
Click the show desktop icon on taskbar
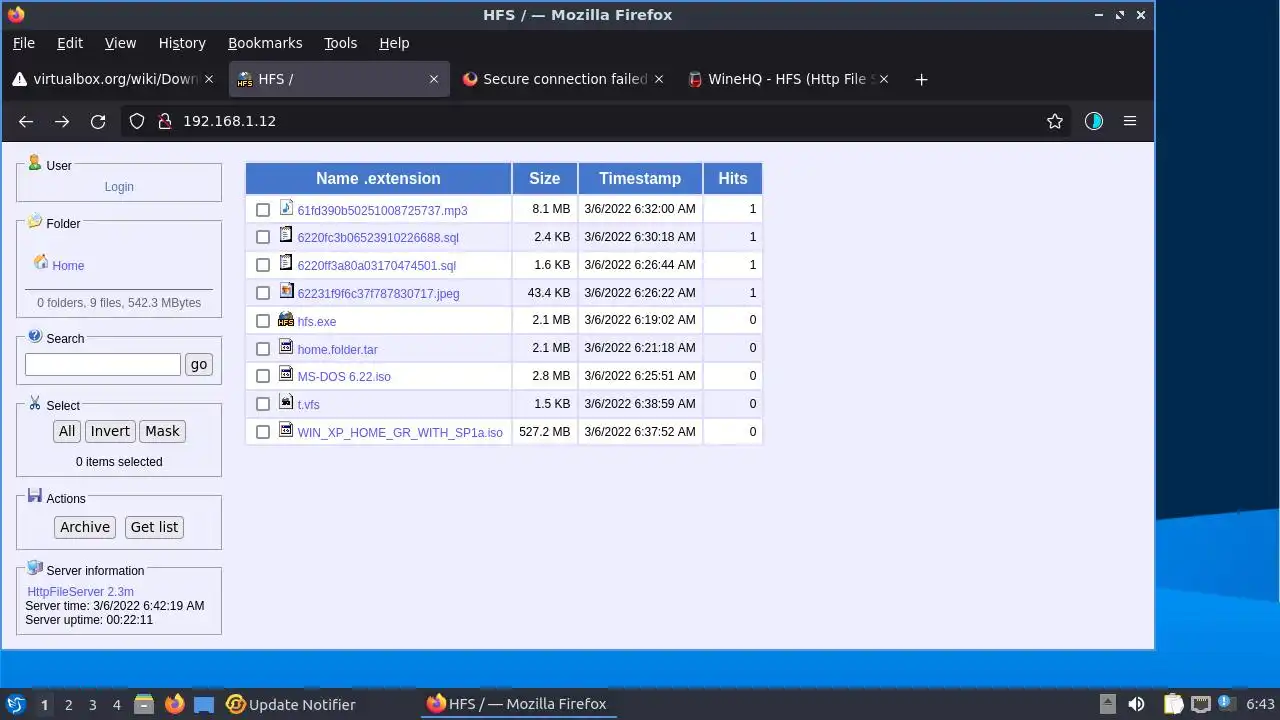pos(204,704)
